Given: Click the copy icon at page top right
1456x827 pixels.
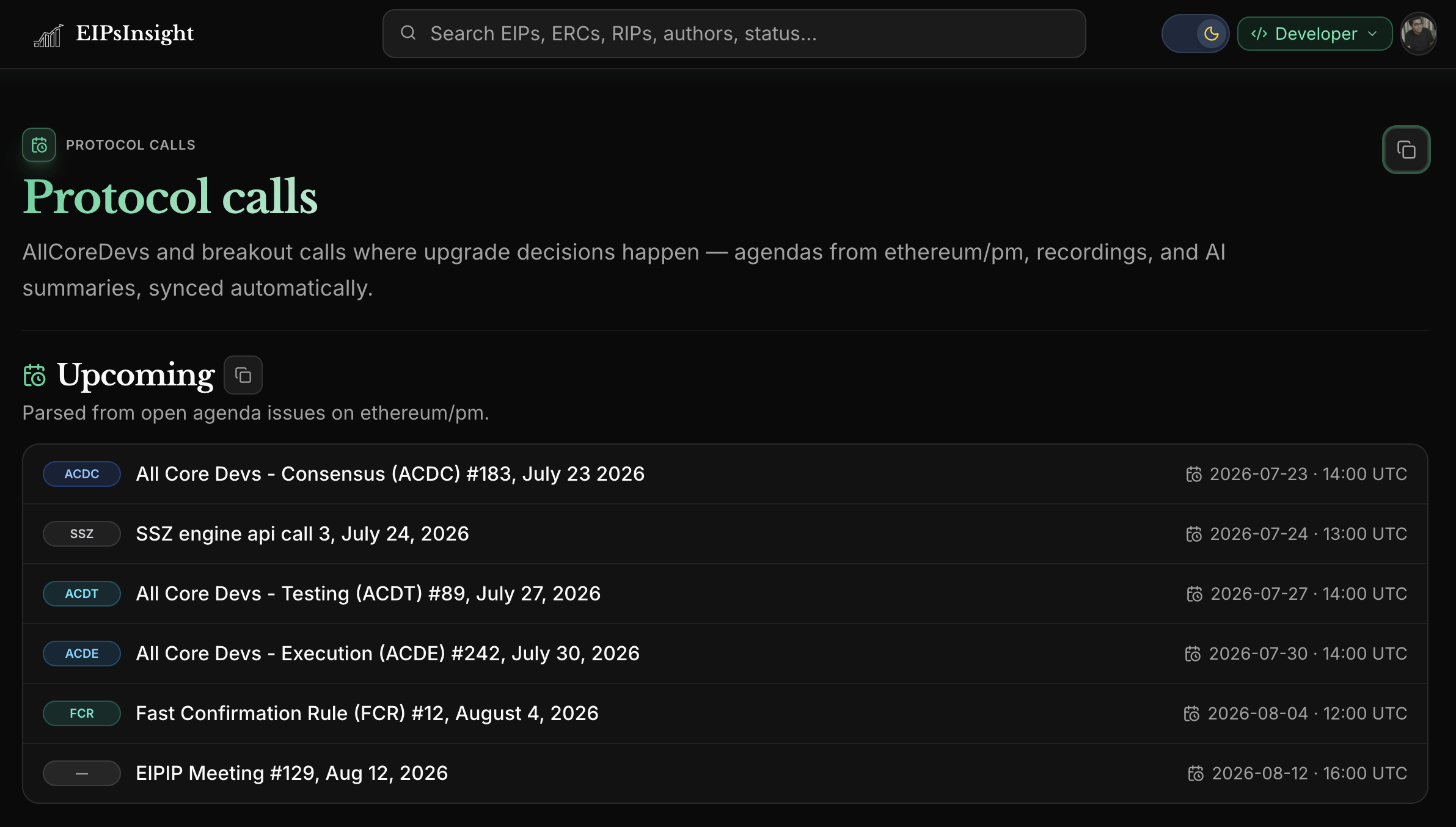Looking at the screenshot, I should [1406, 150].
